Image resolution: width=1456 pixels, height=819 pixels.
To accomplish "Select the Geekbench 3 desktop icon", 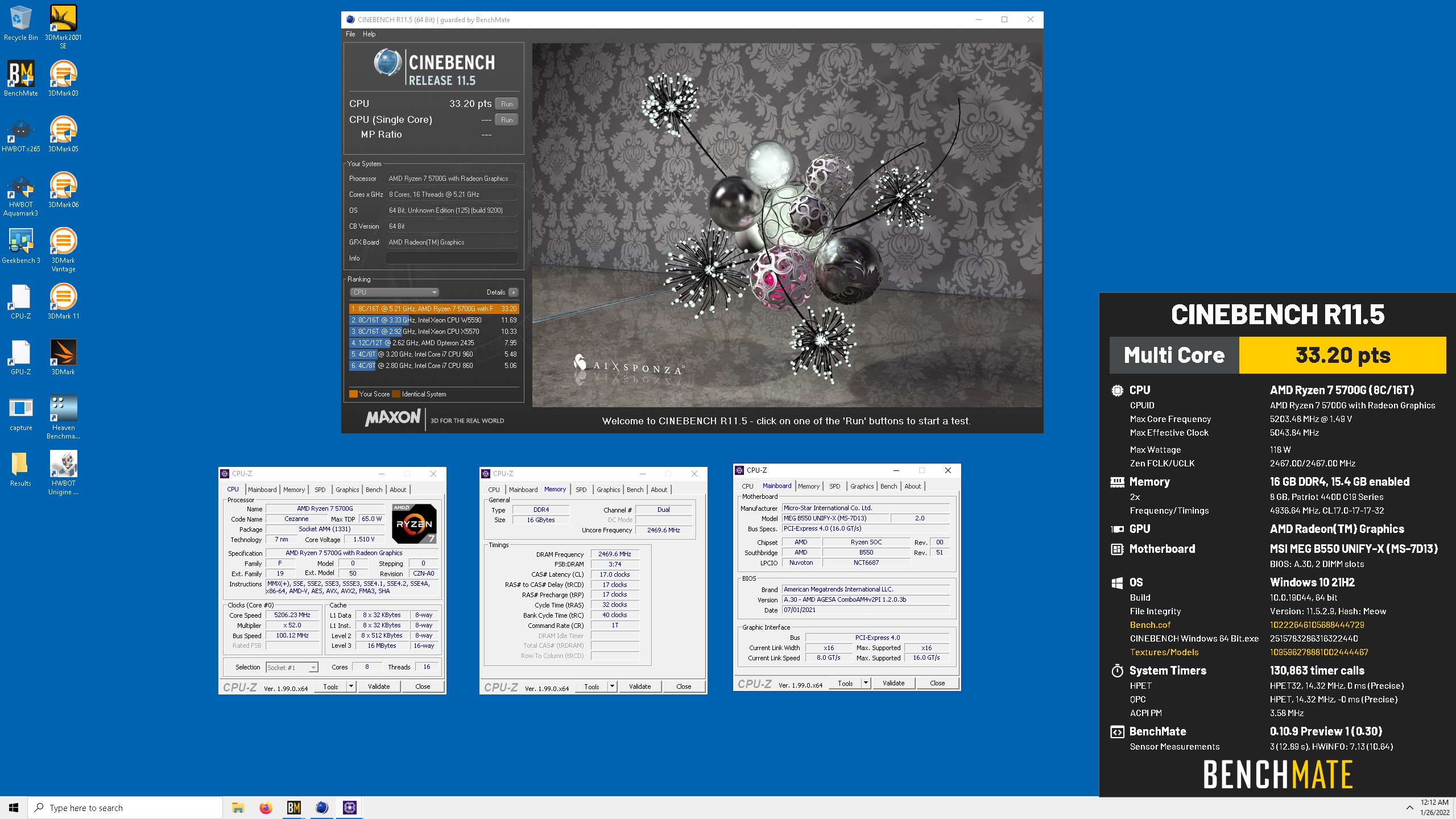I will click(x=21, y=246).
